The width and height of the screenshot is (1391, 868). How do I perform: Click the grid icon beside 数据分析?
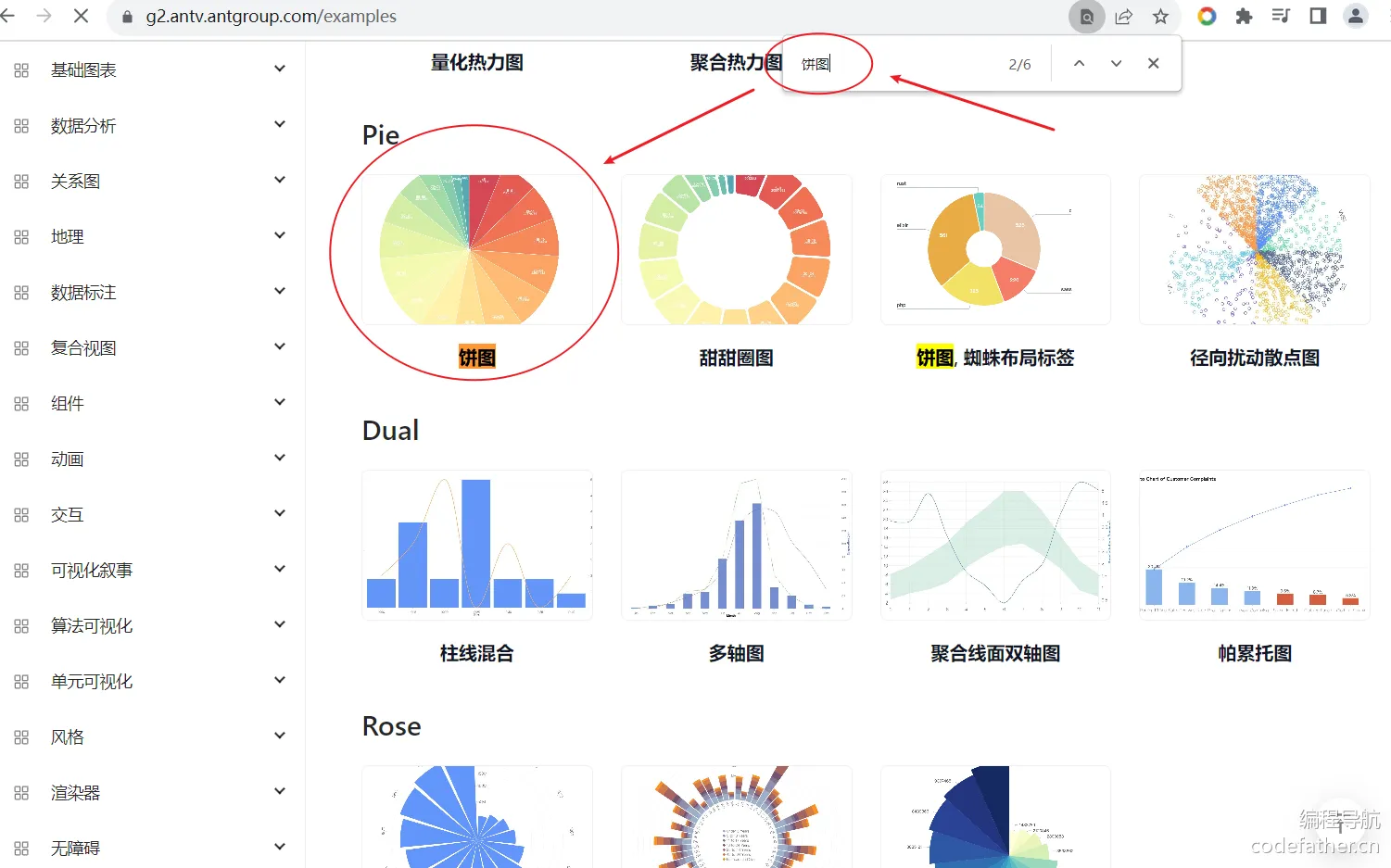[x=21, y=126]
